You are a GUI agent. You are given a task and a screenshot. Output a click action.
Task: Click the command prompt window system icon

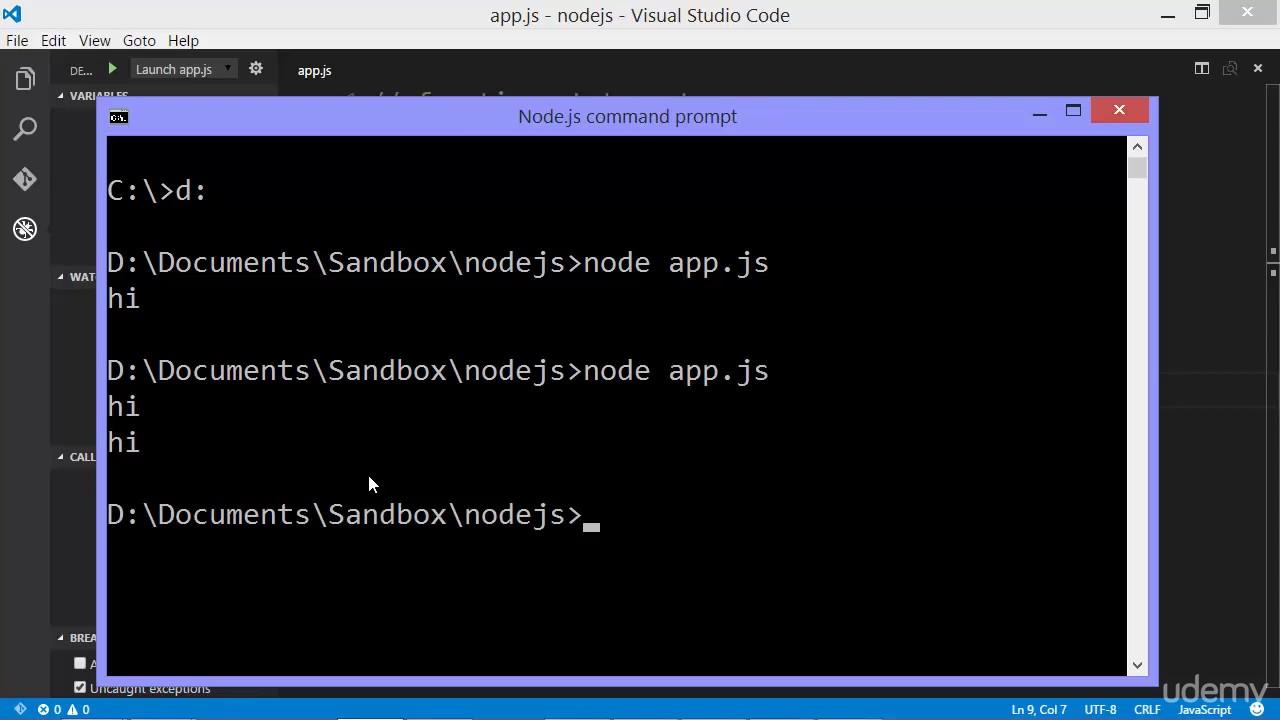(x=118, y=117)
